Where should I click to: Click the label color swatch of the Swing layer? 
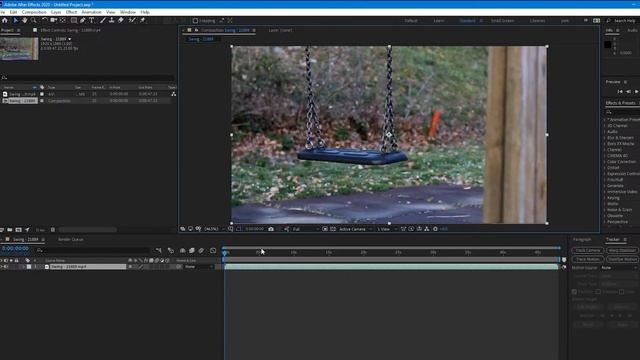29,267
